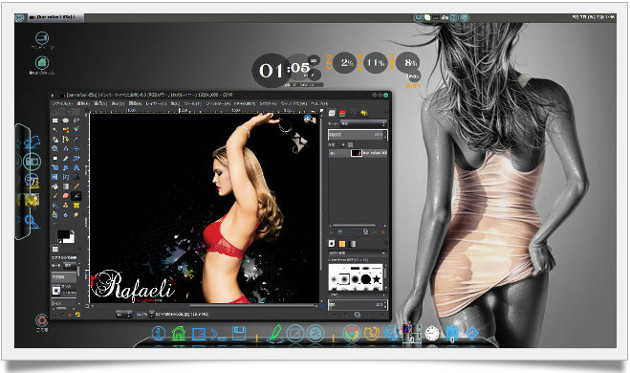The width and height of the screenshot is (630, 373).
Task: Select the Text tool
Action: click(x=76, y=177)
